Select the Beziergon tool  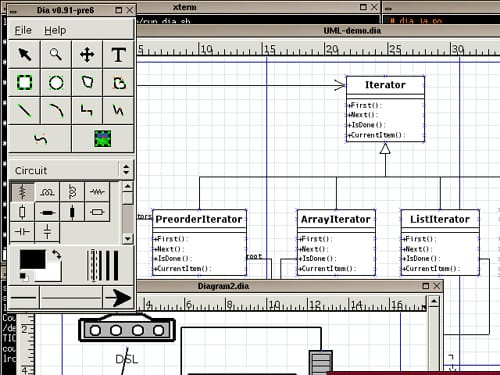tap(118, 83)
